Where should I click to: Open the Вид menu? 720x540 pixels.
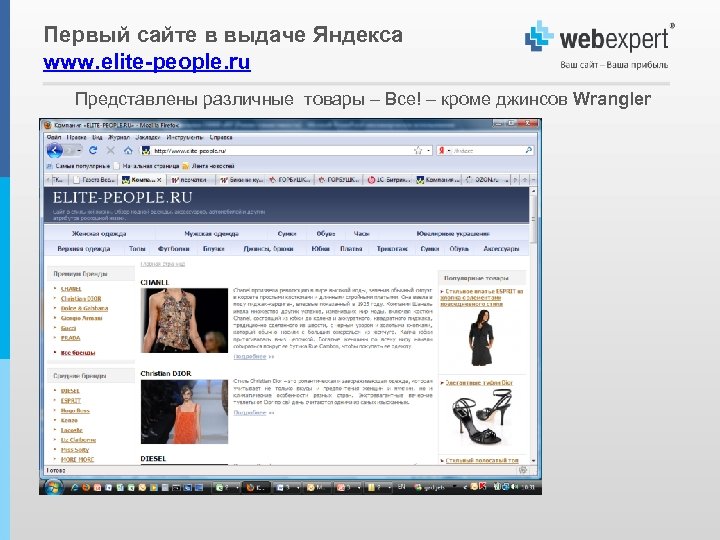pos(97,137)
